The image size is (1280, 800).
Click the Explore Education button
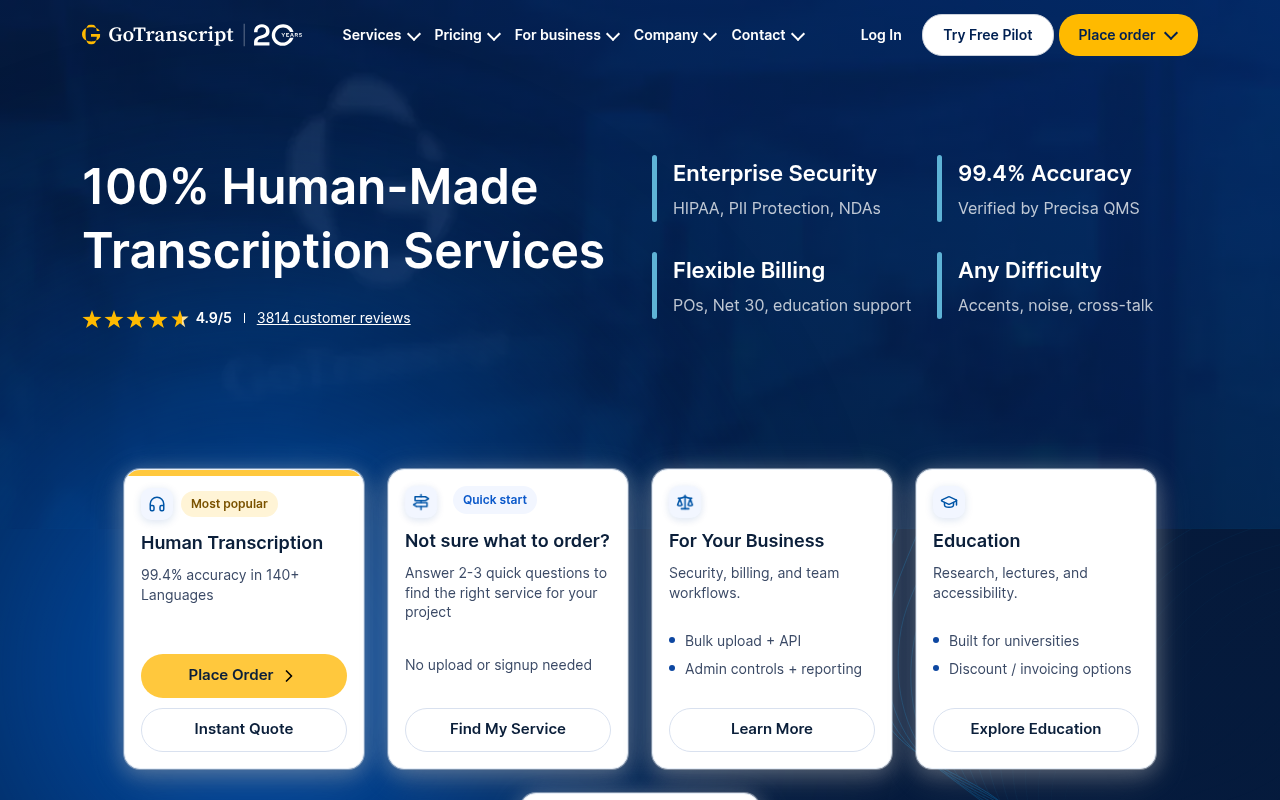pos(1036,730)
